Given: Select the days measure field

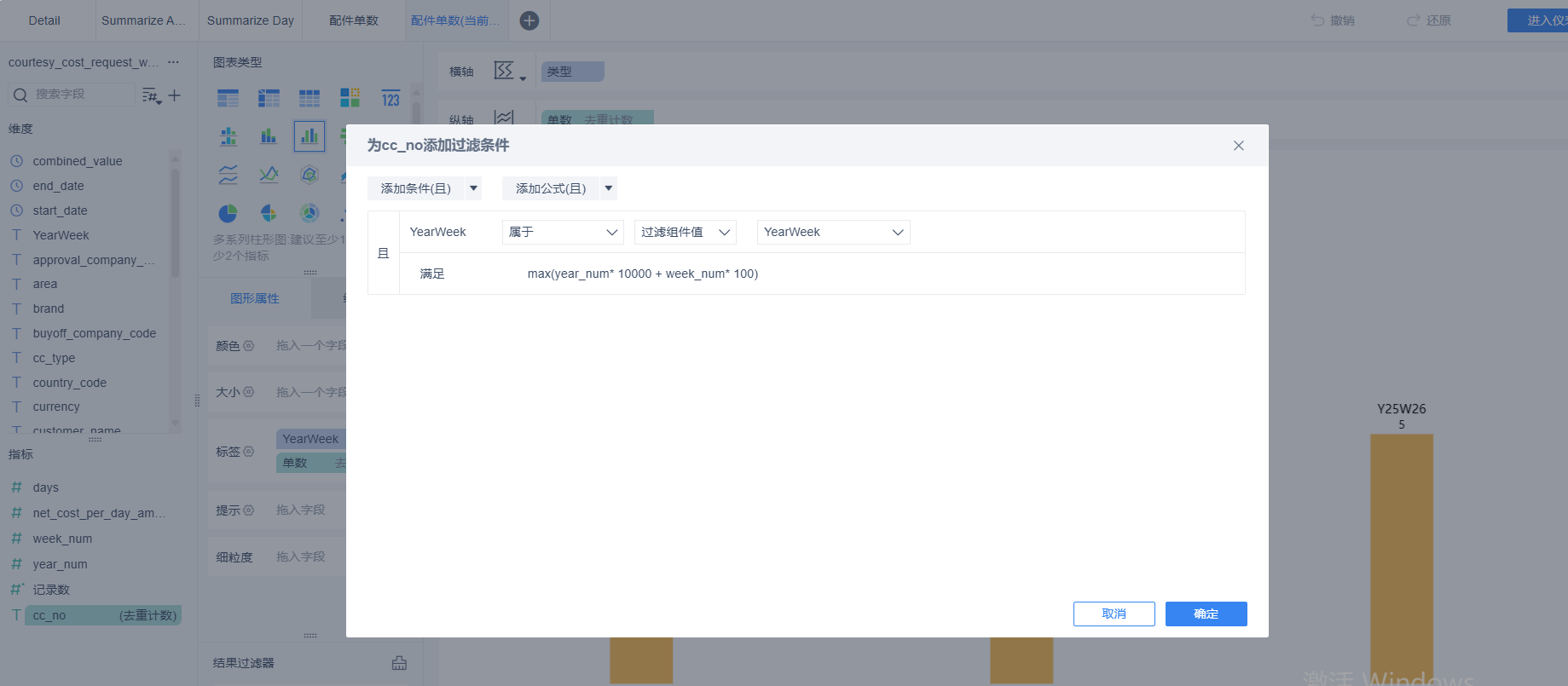Looking at the screenshot, I should pyautogui.click(x=46, y=487).
